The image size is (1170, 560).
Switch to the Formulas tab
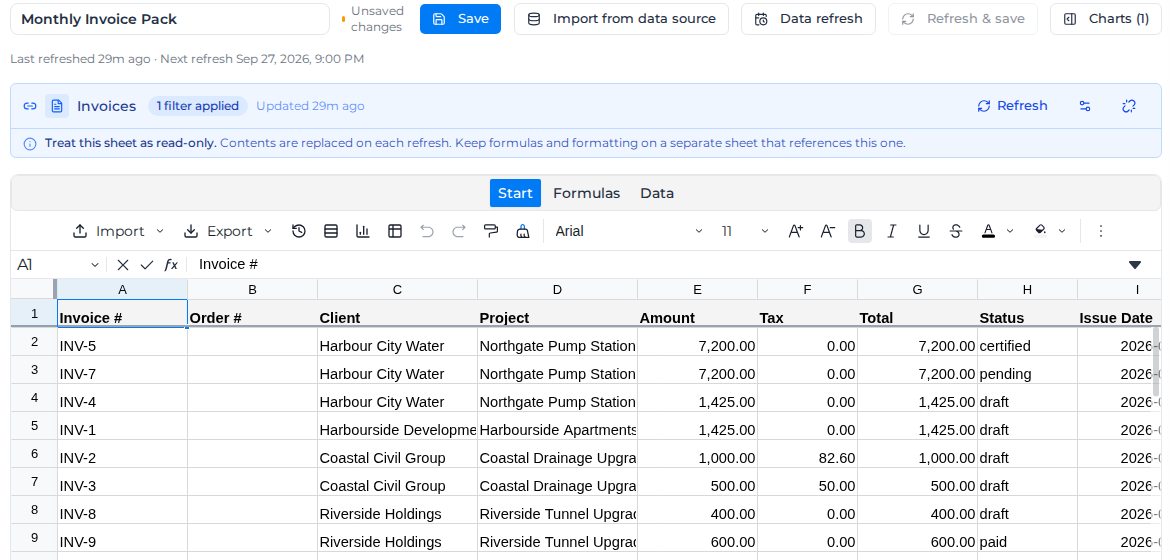tap(586, 193)
